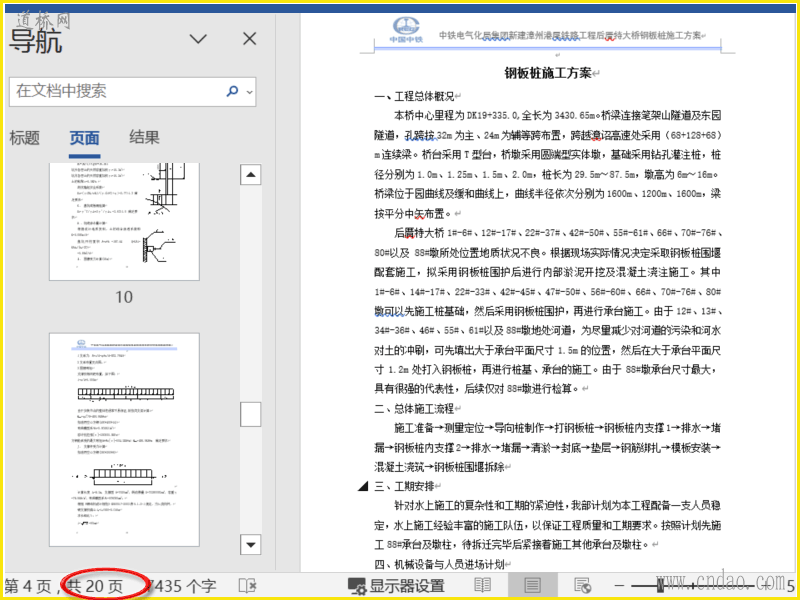
Task: Collapse the 三、工期安排 heading triangle
Action: [363, 486]
